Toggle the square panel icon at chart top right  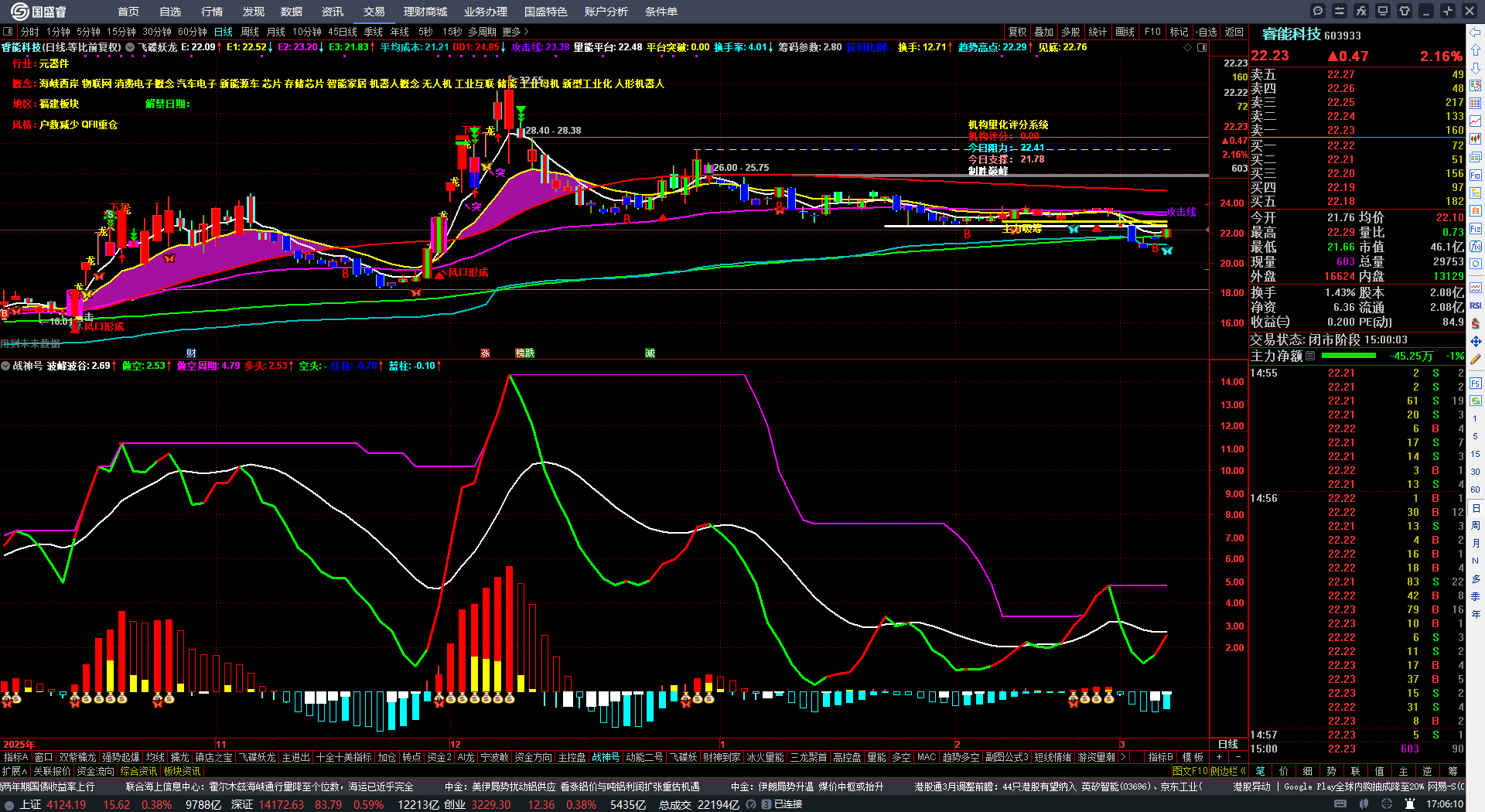(1202, 47)
